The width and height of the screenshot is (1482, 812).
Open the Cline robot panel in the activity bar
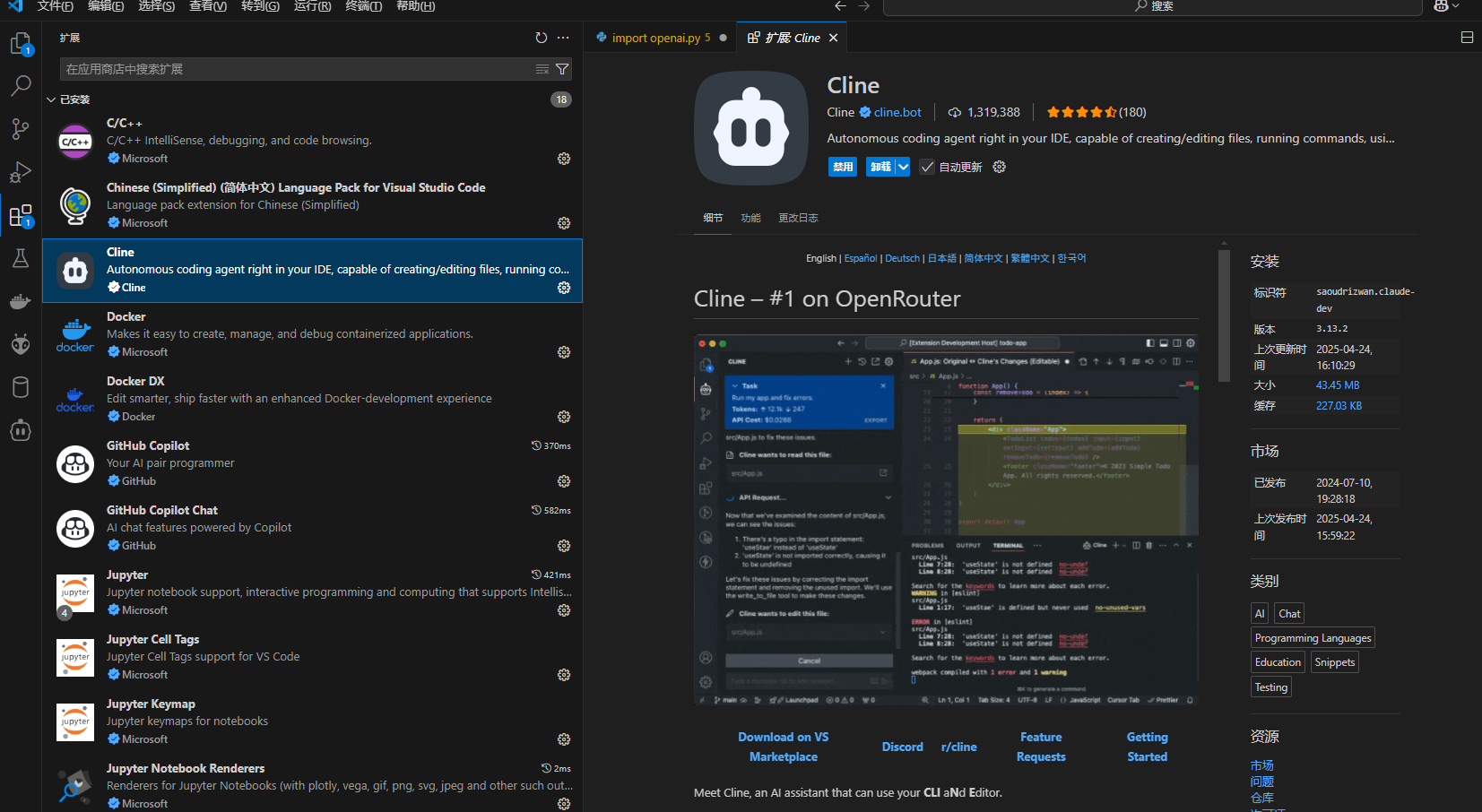click(21, 430)
